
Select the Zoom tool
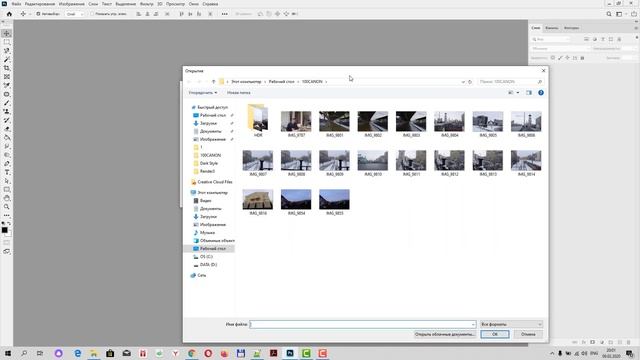coord(7,207)
